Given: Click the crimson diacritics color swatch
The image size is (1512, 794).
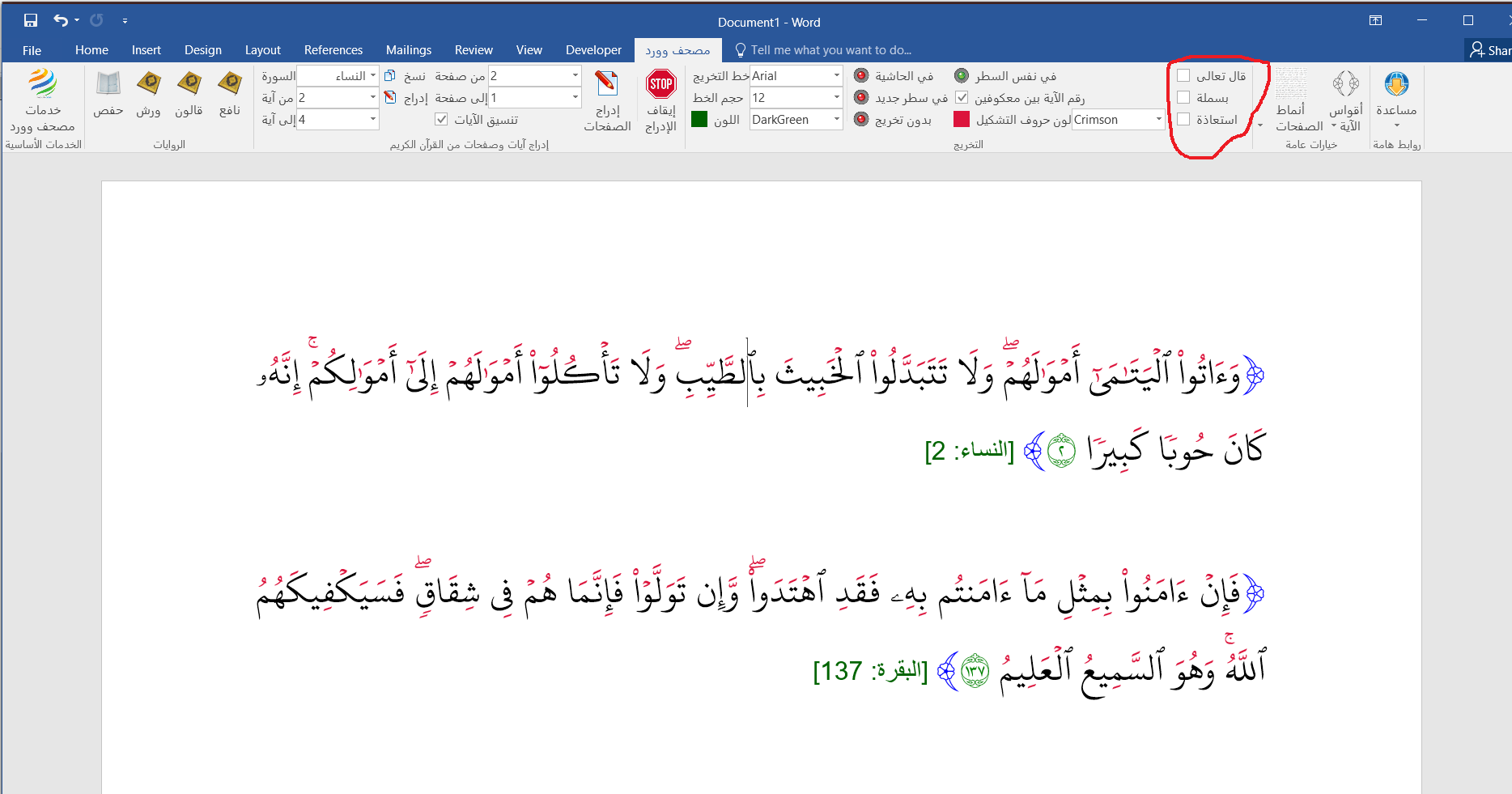Looking at the screenshot, I should point(962,119).
